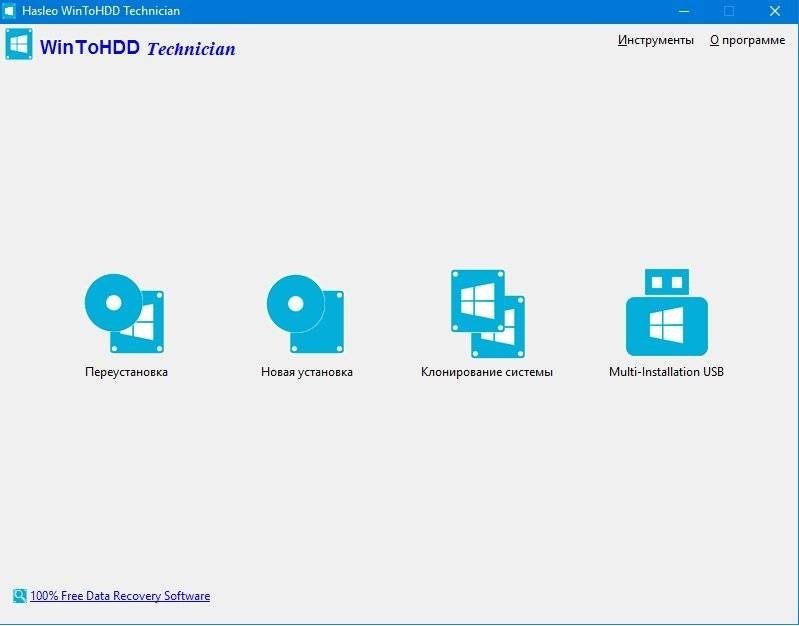Launch the Клонирование системы icon

click(488, 314)
